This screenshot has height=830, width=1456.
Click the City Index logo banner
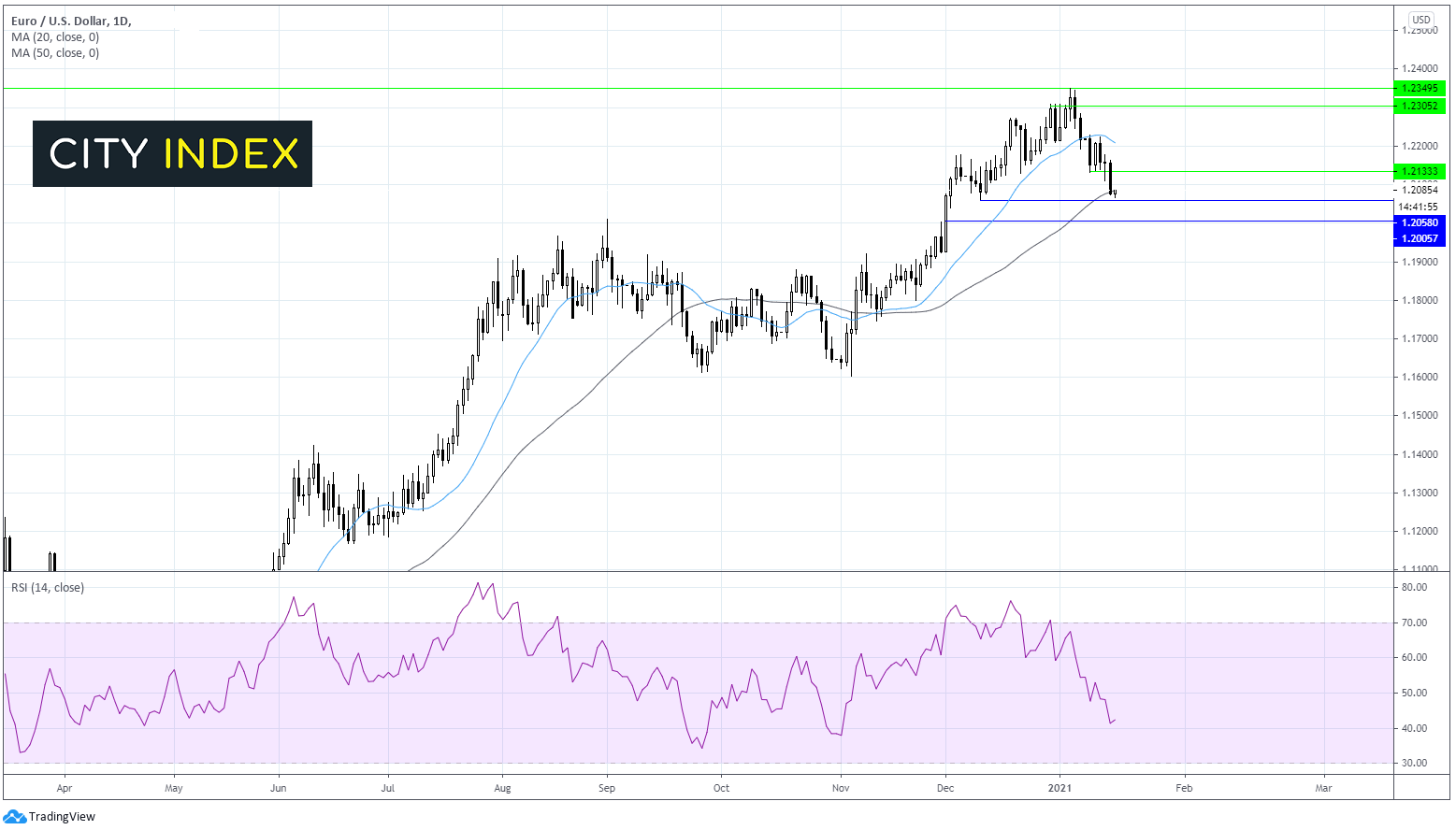tap(173, 153)
